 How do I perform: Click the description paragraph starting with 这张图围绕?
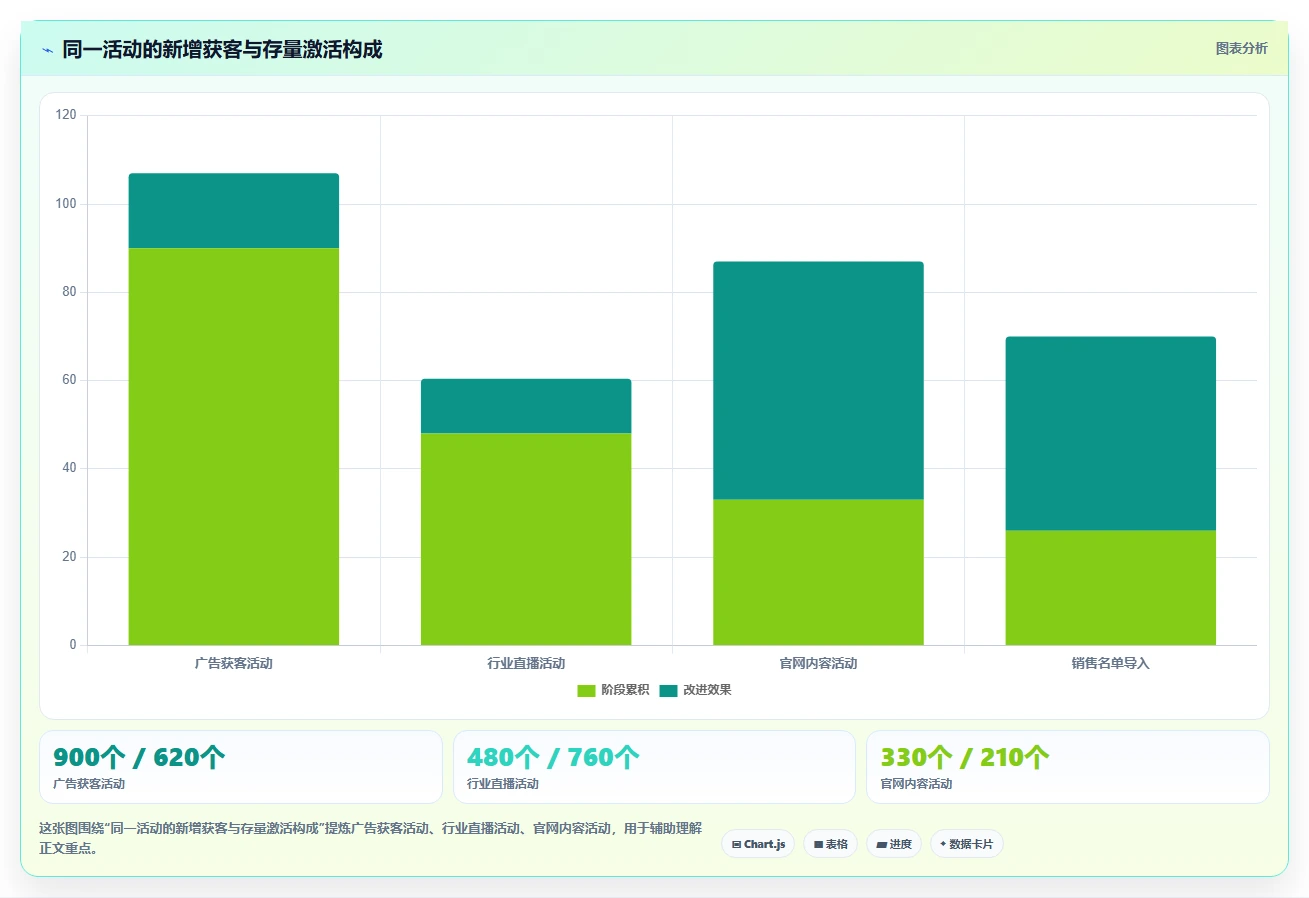pyautogui.click(x=370, y=839)
